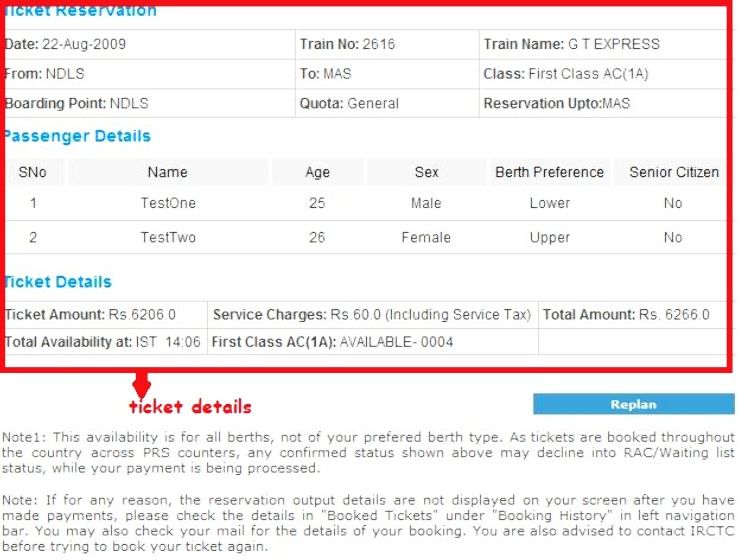This screenshot has width=738, height=560.
Task: Click the Replan button
Action: pyautogui.click(x=632, y=404)
